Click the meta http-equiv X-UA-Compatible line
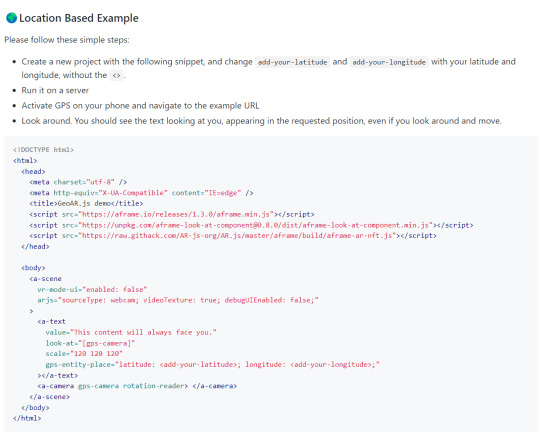Viewport: 540px width, 437px height. [x=141, y=193]
